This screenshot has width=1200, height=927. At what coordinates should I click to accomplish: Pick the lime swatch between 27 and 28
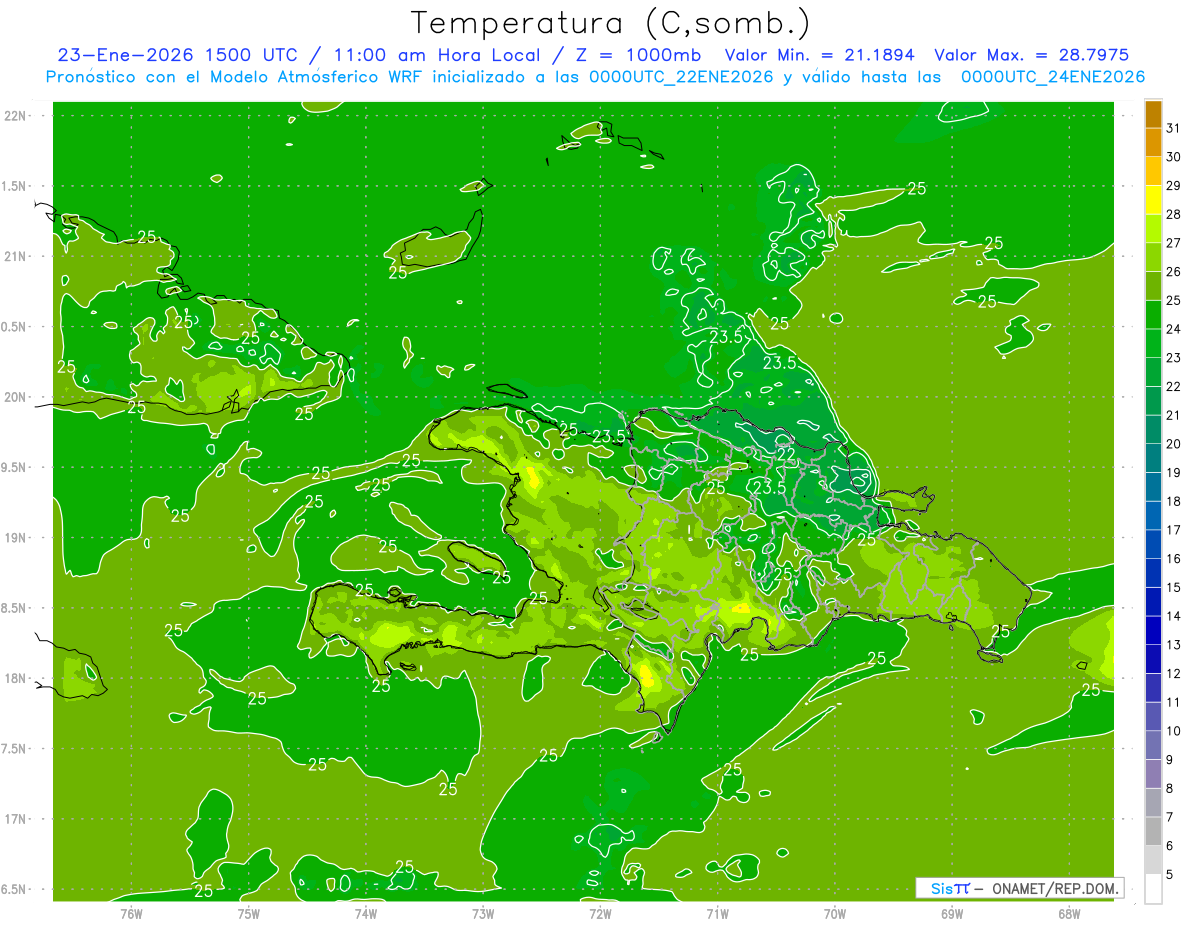(x=1153, y=229)
